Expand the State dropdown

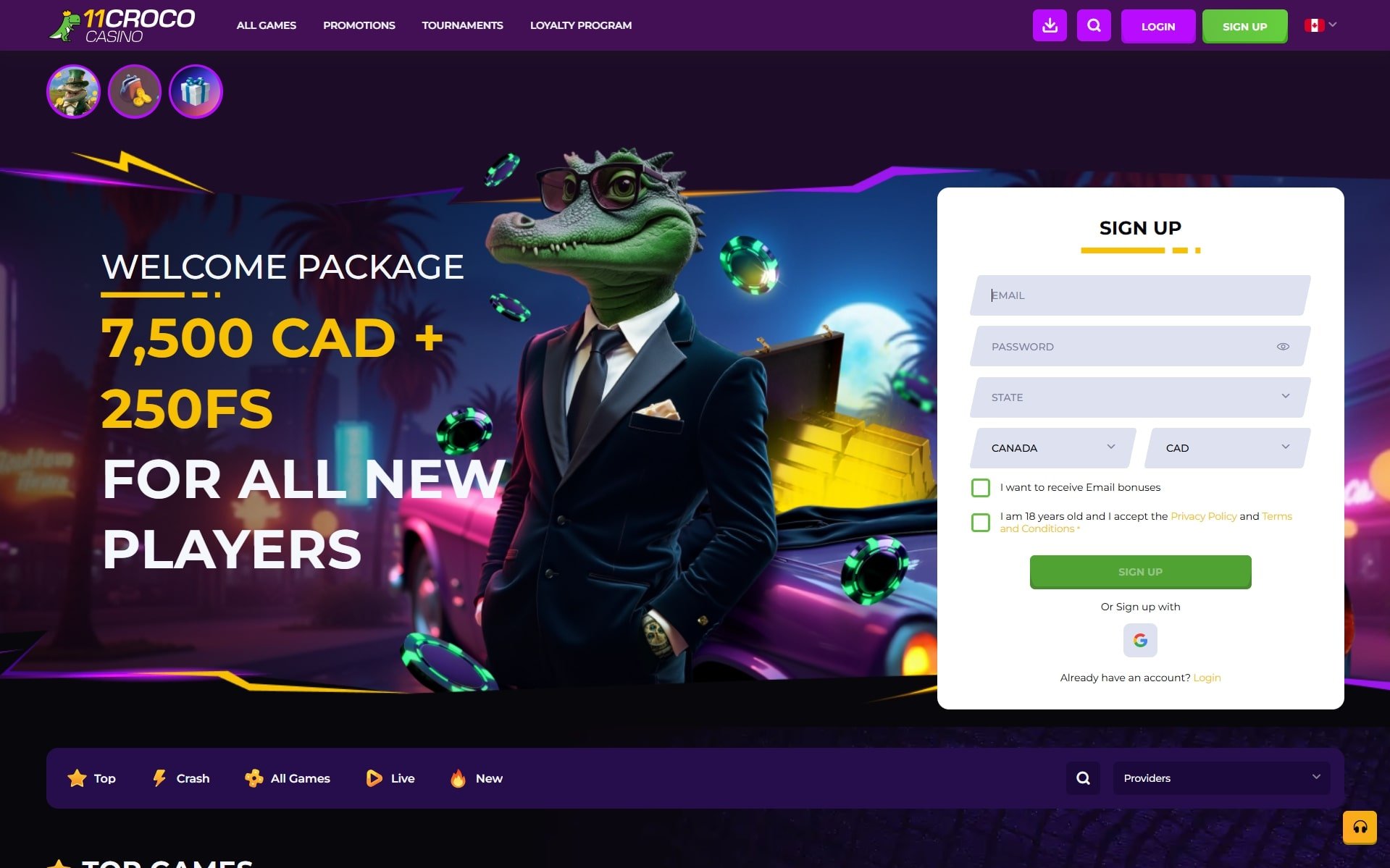coord(1140,397)
